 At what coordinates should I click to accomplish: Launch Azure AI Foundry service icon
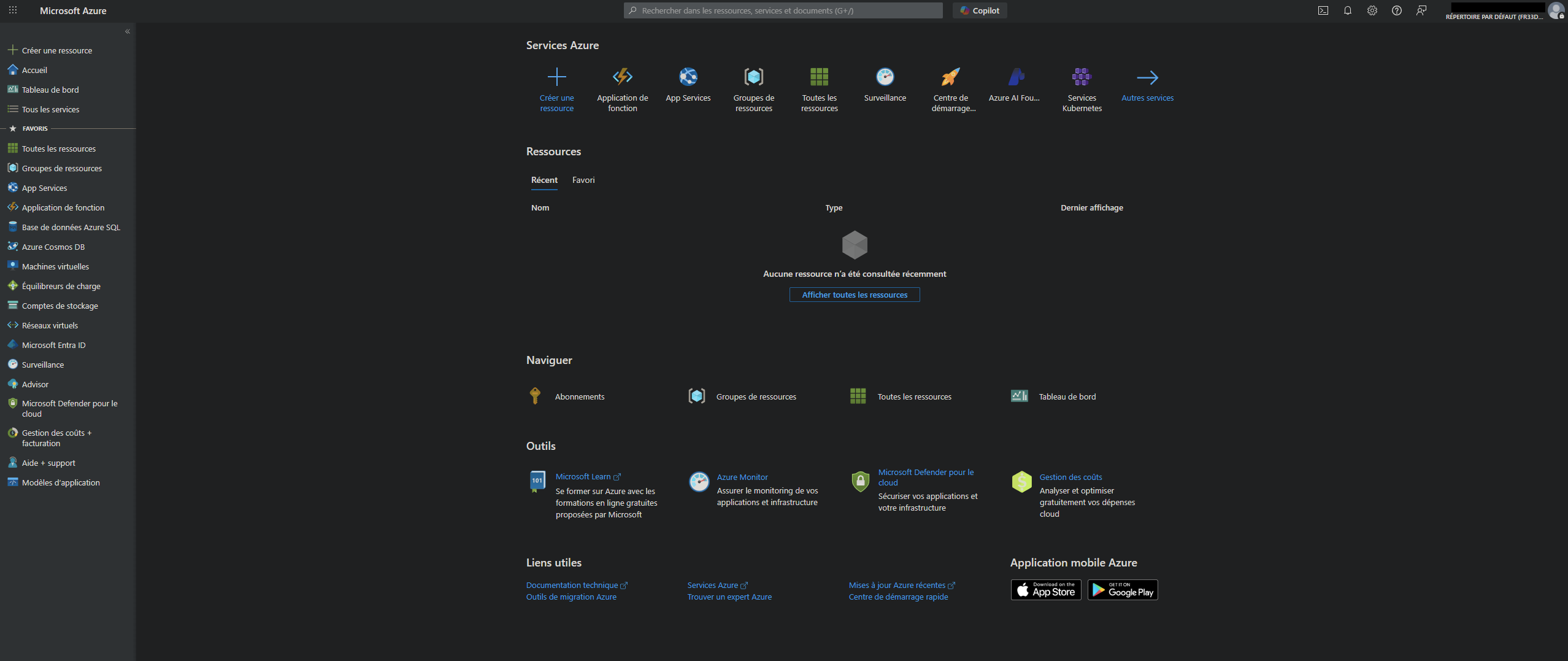coord(1015,77)
